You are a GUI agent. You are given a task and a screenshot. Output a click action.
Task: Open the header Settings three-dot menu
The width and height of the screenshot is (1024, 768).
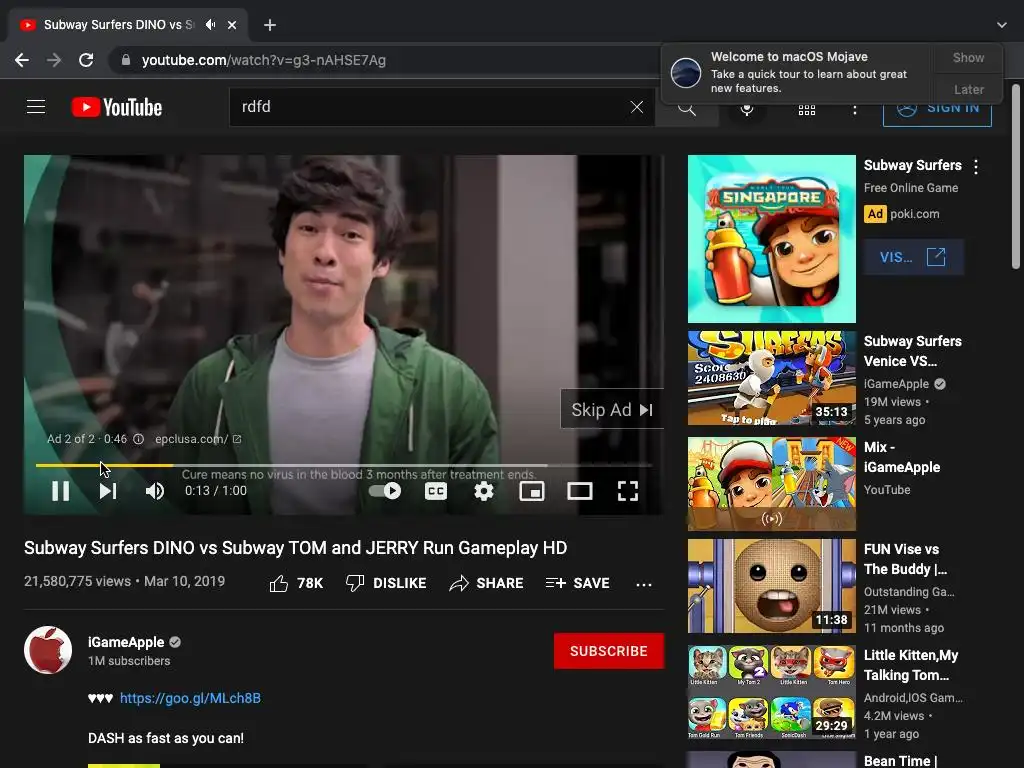click(x=854, y=110)
